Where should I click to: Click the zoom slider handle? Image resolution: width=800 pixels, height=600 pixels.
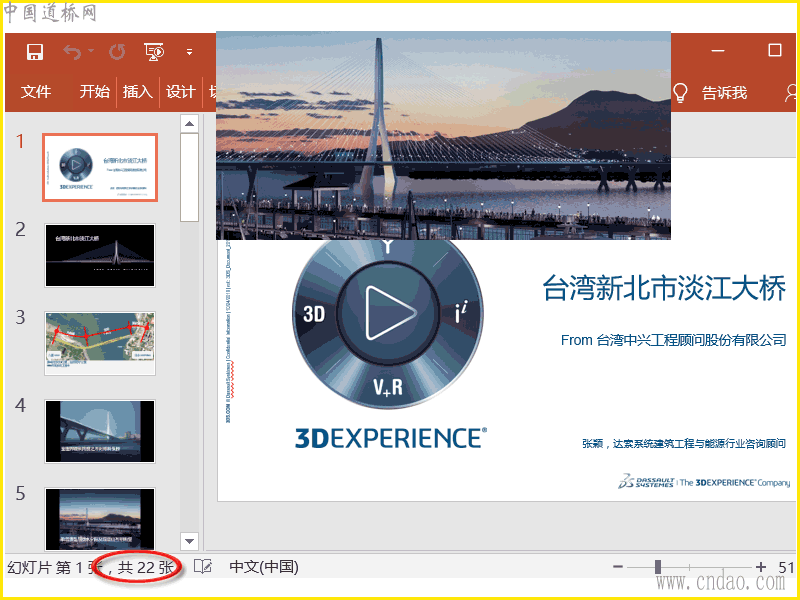point(658,566)
